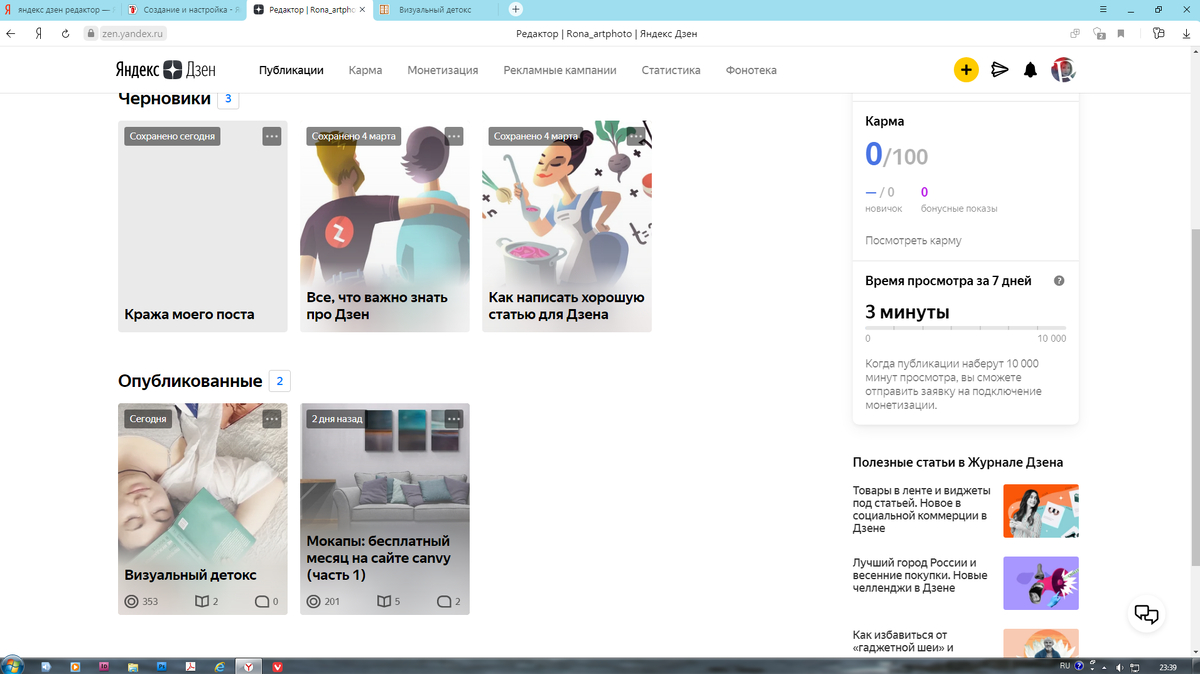
Task: Click 'Сохранено сегодня' label on first draft
Action: 172,136
